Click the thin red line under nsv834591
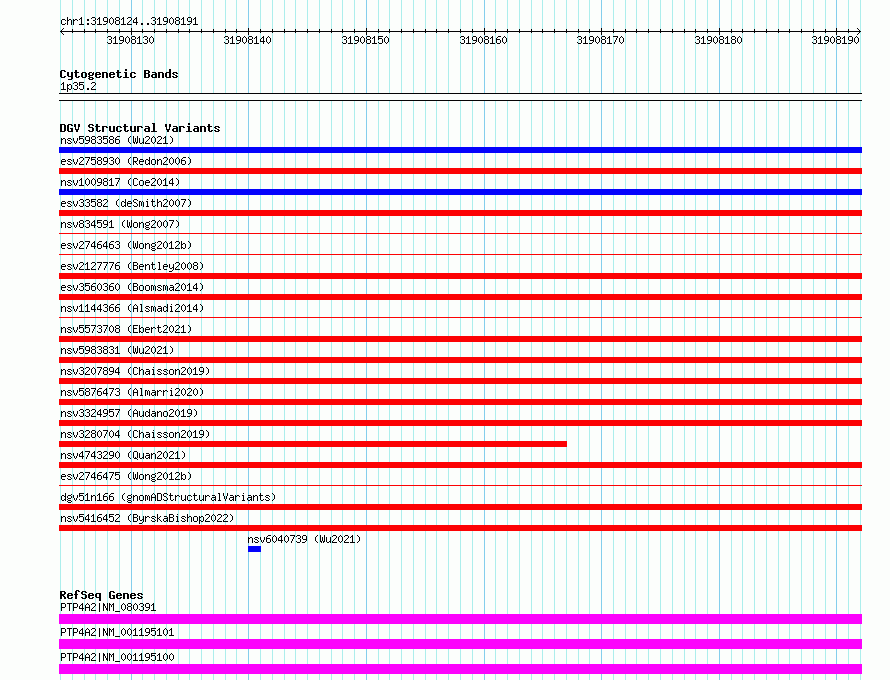The height and width of the screenshot is (680, 890). tap(460, 233)
